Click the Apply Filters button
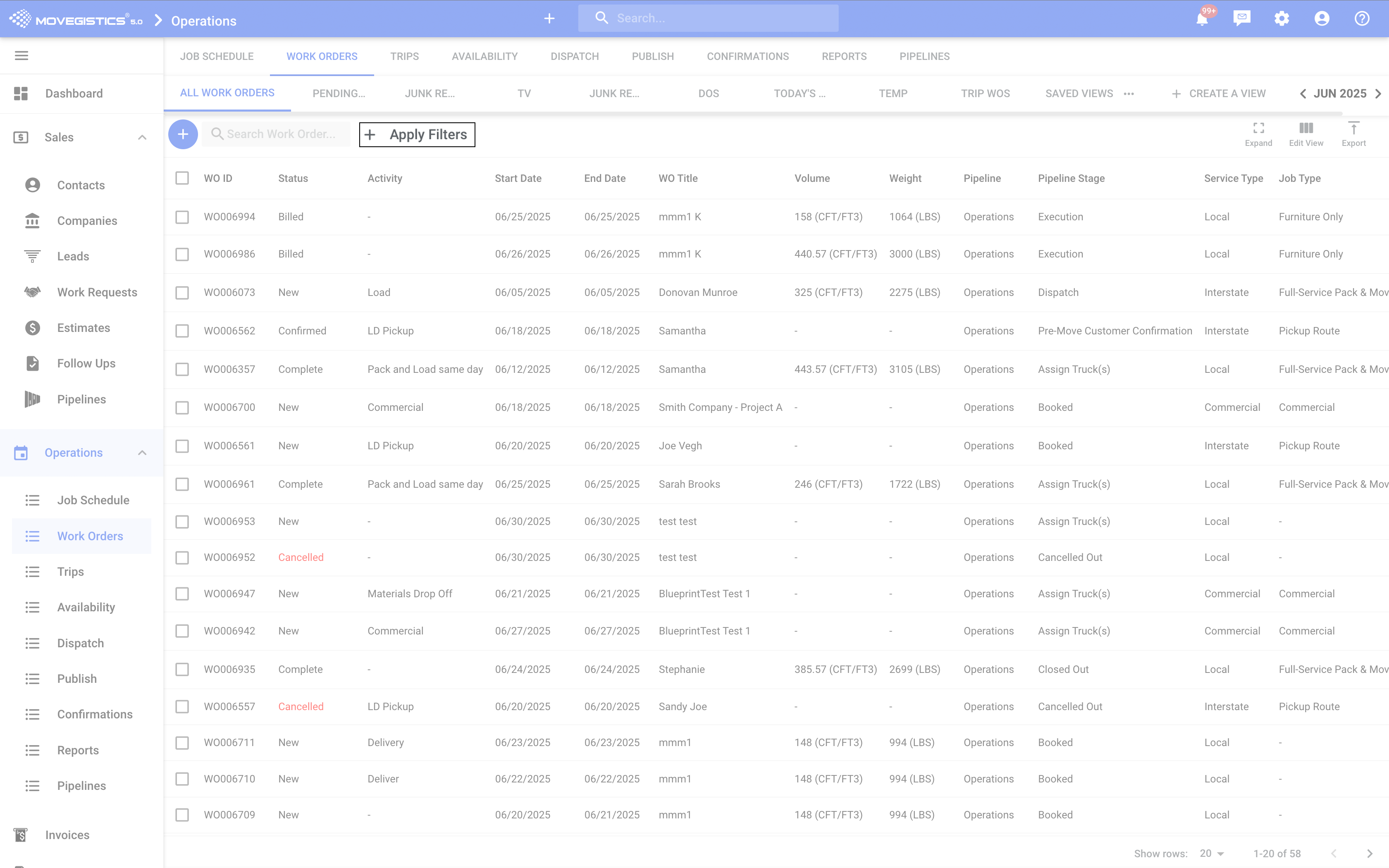This screenshot has width=1389, height=868. tap(417, 134)
